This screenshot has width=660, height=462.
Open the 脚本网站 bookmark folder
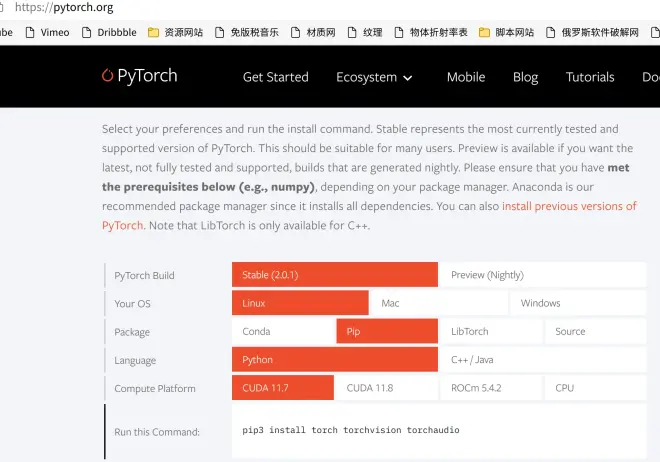[507, 32]
